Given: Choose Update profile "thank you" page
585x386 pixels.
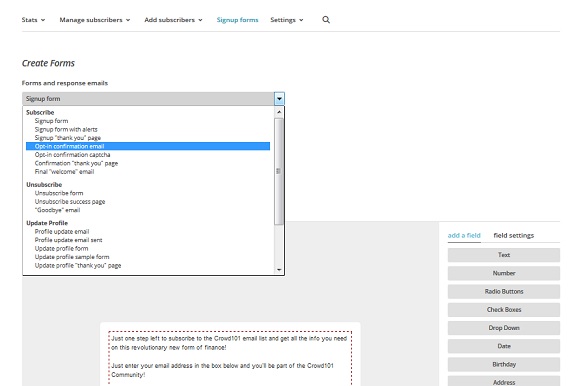Looking at the screenshot, I should 78,266.
